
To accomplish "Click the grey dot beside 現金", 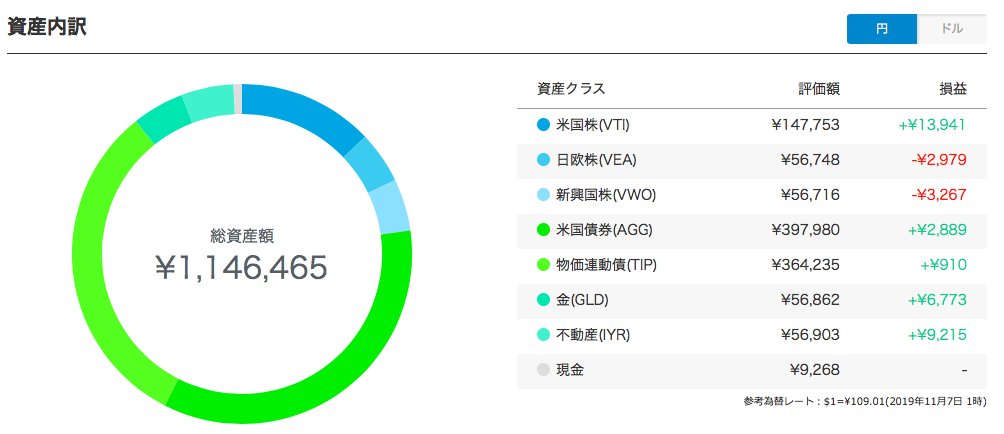I will pos(543,369).
